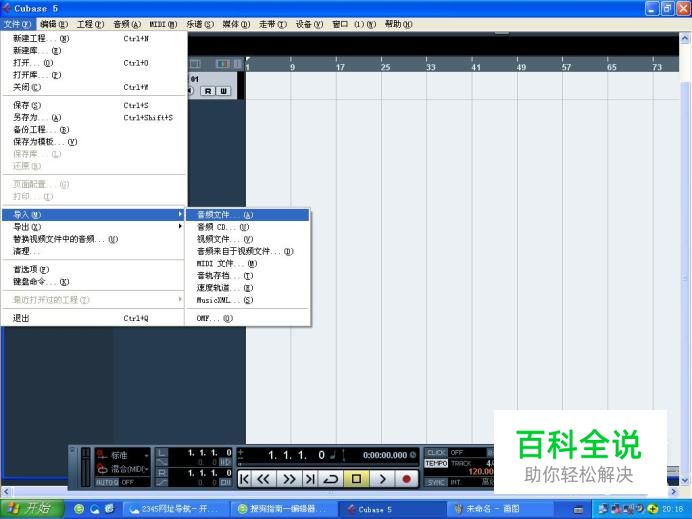Open 首选项 preferences

coord(93,270)
